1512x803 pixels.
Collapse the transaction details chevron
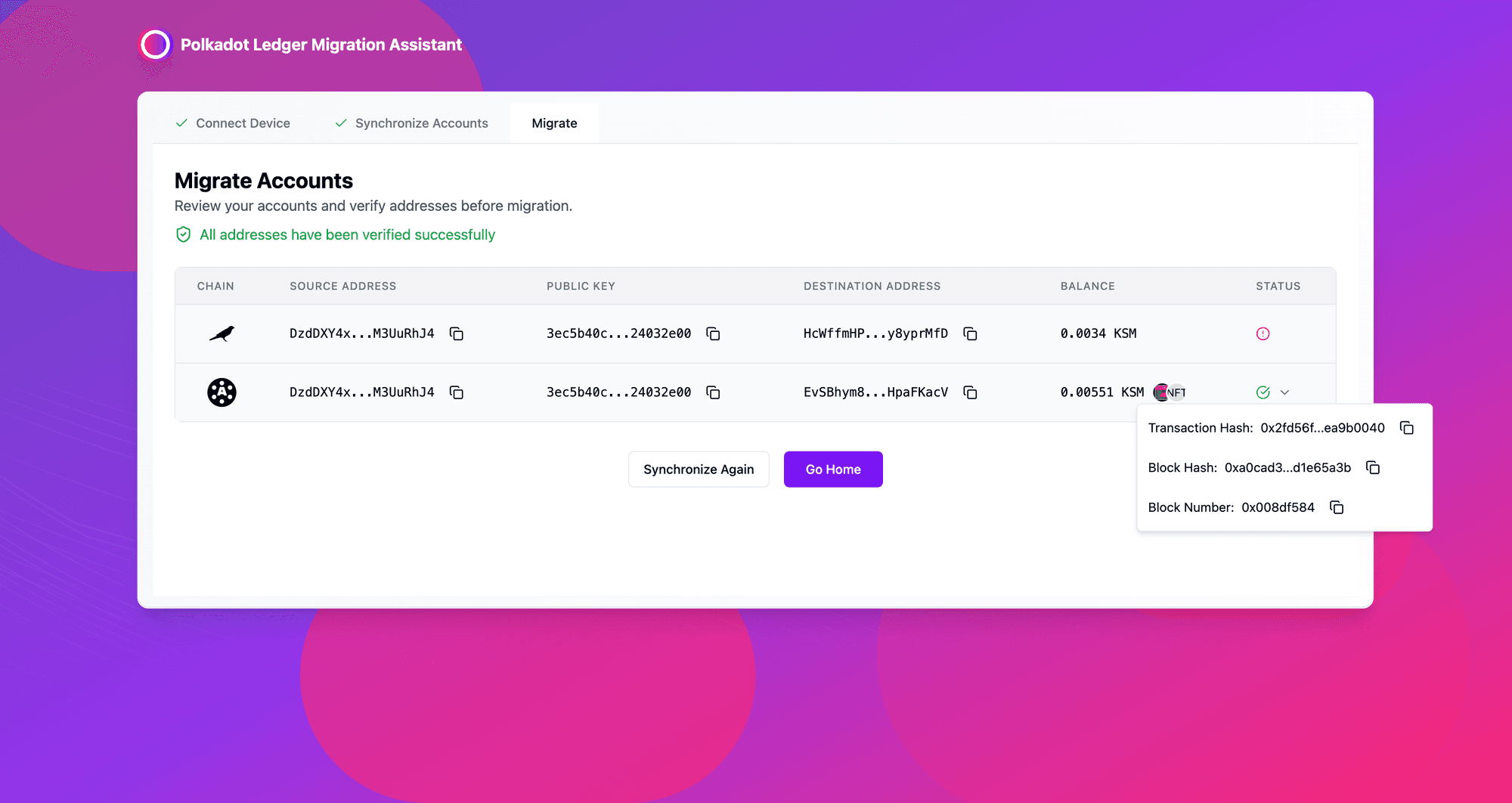[1284, 392]
